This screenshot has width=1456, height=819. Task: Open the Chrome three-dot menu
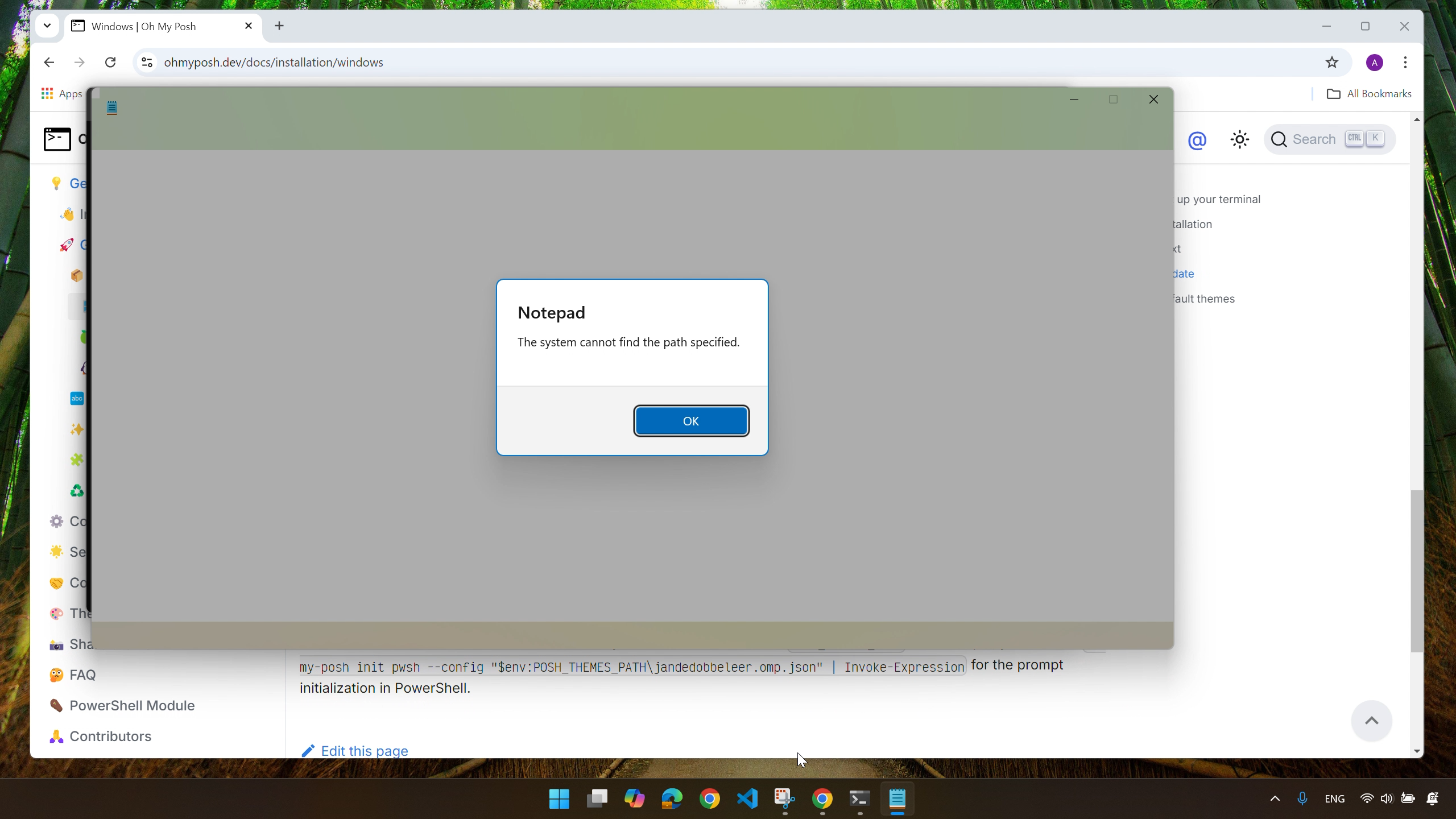1405,63
